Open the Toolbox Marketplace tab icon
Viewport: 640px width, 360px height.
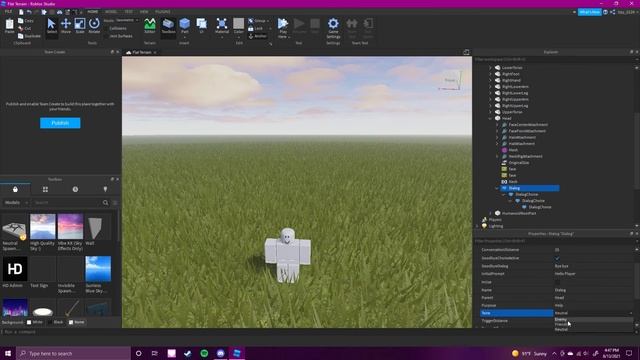point(15,189)
